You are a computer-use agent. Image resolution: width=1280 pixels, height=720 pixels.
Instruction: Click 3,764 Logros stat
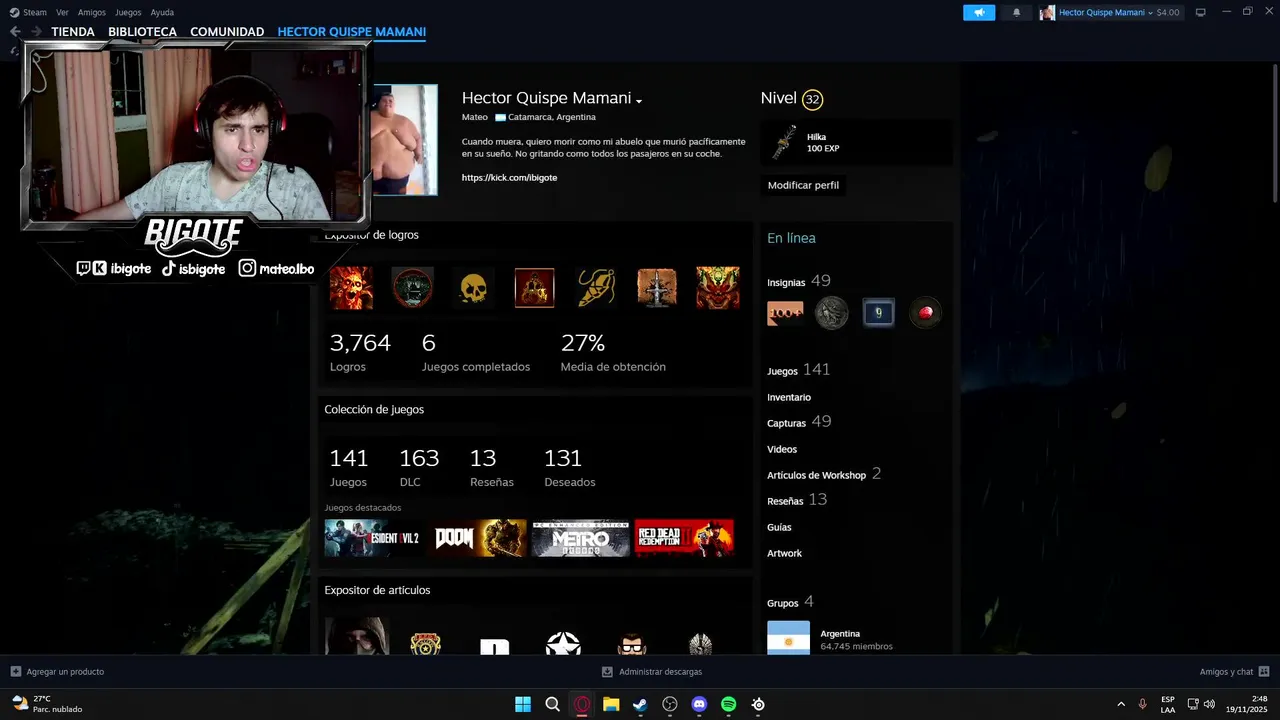pos(360,352)
